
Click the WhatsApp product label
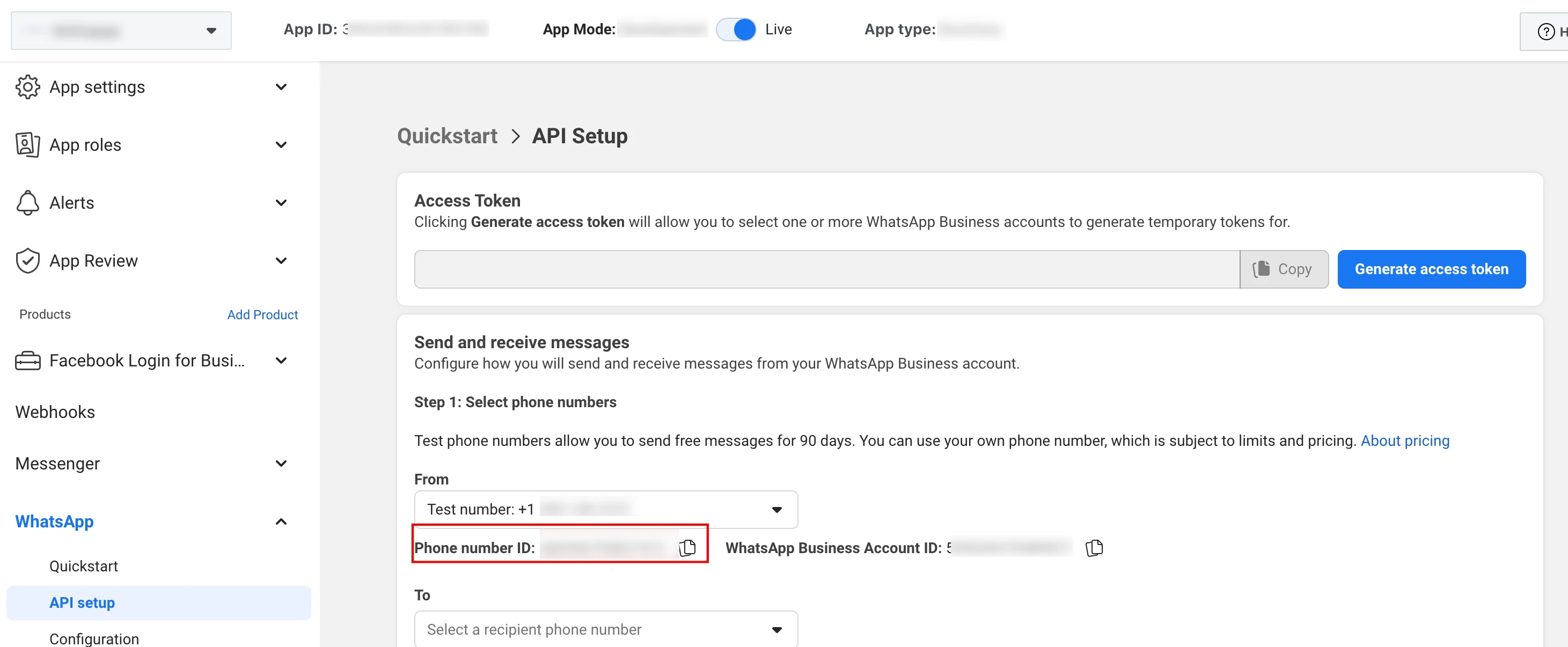coord(54,521)
